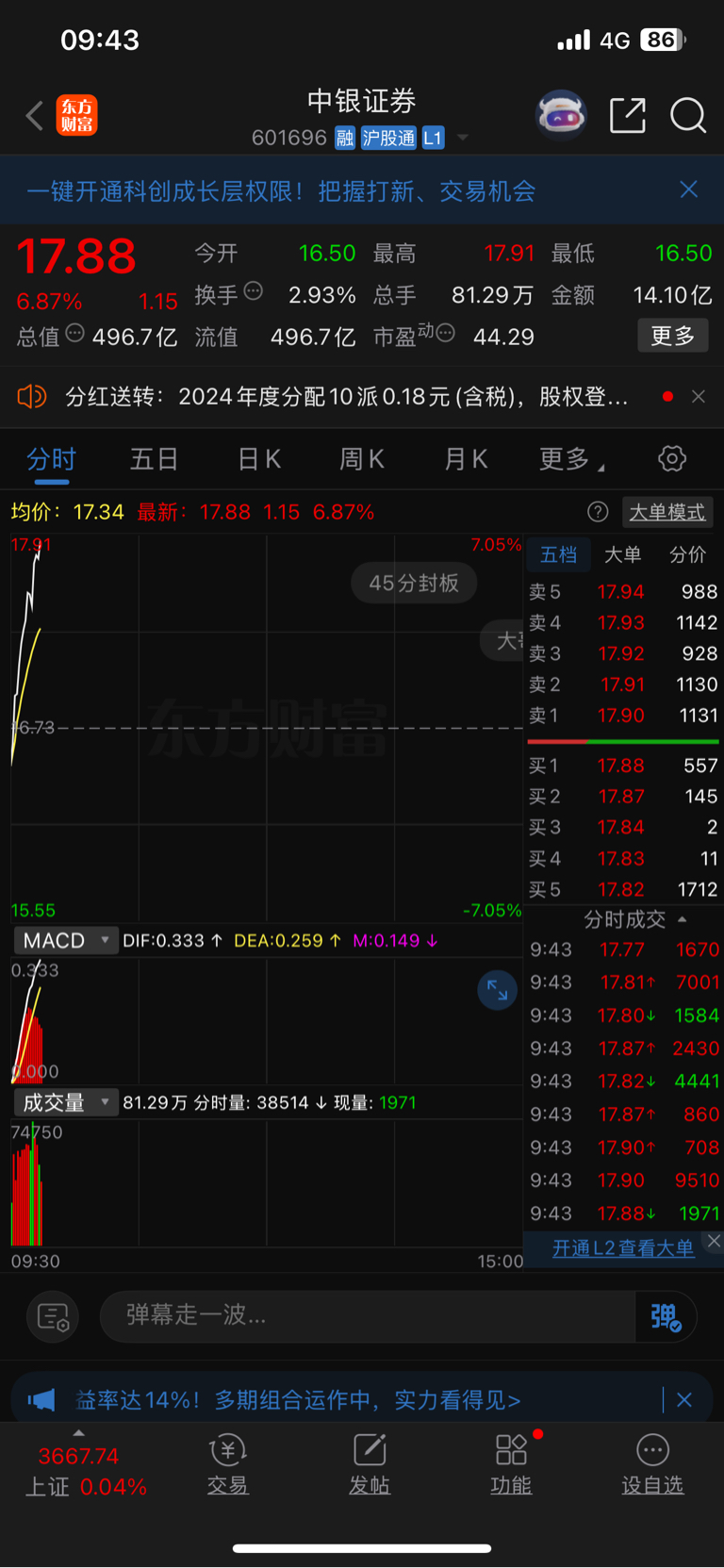
Task: Tap the volume bars chart
Action: point(267,1183)
